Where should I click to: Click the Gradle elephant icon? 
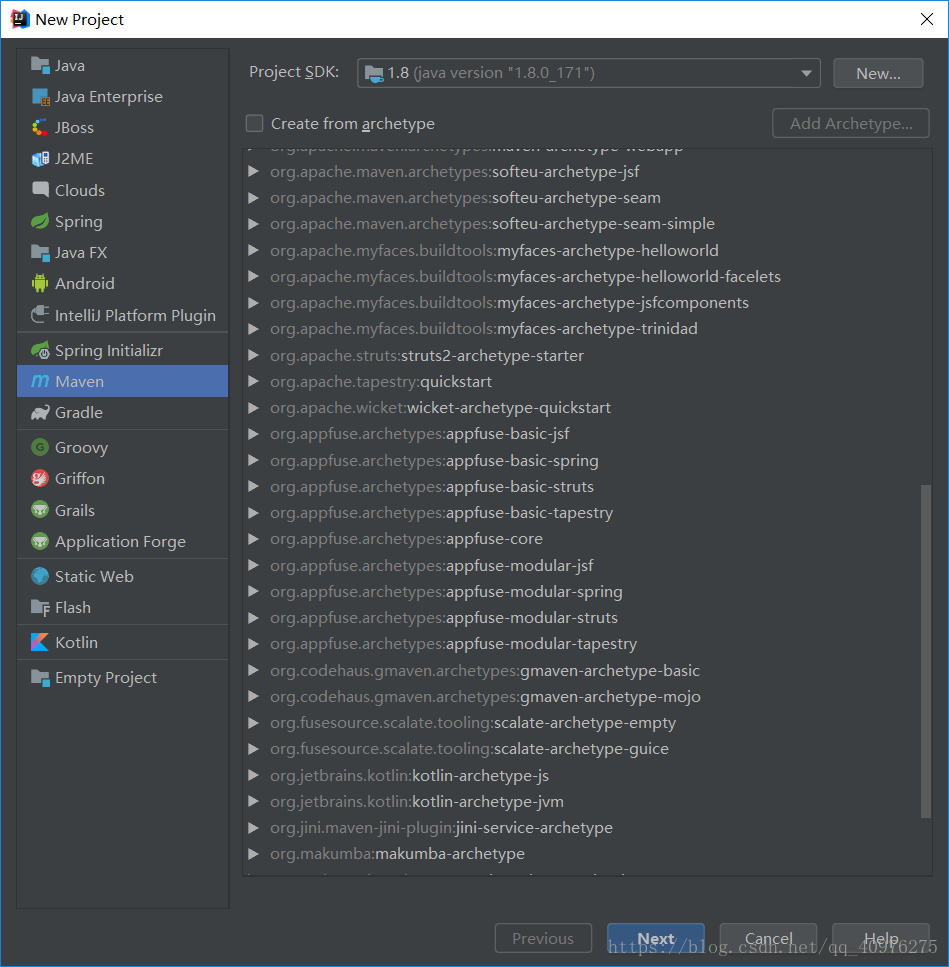40,413
